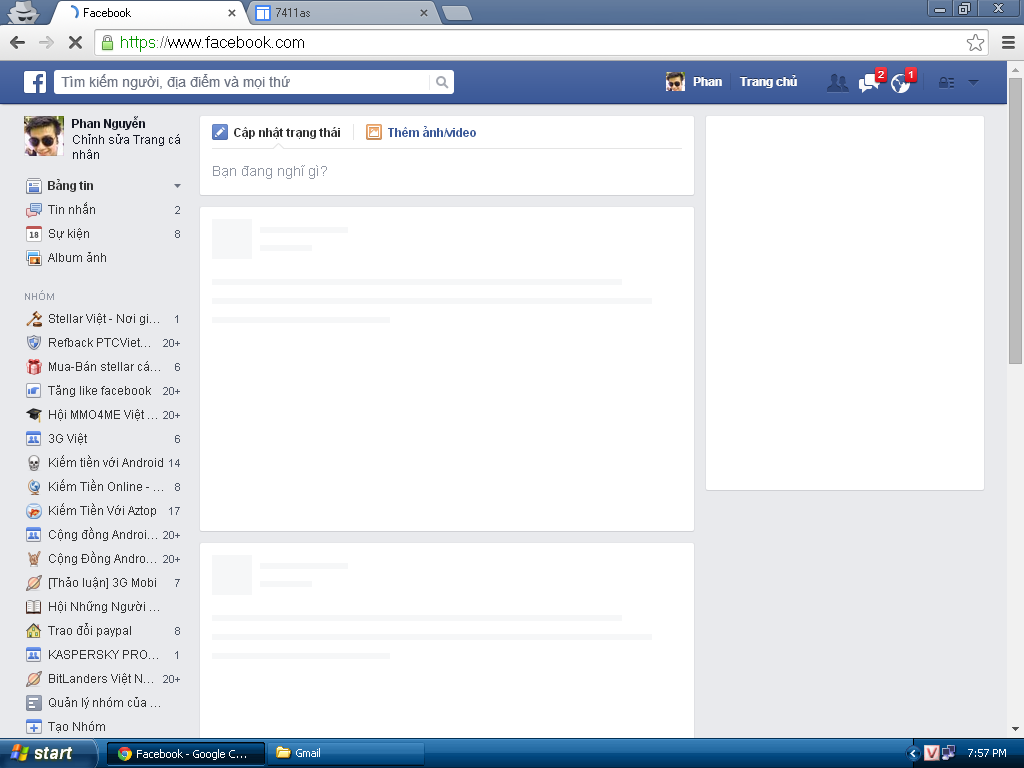Open Chrome menu hamburger icon

click(1008, 43)
